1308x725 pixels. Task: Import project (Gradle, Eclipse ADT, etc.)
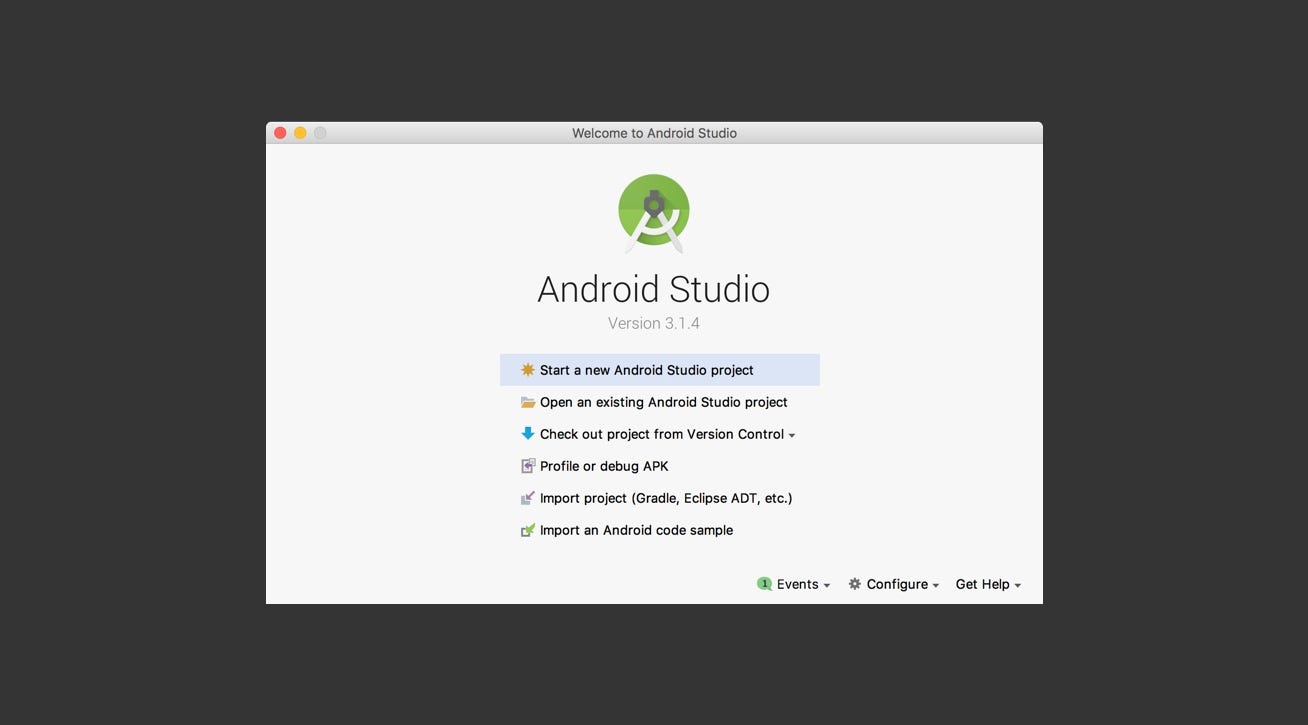click(x=660, y=498)
